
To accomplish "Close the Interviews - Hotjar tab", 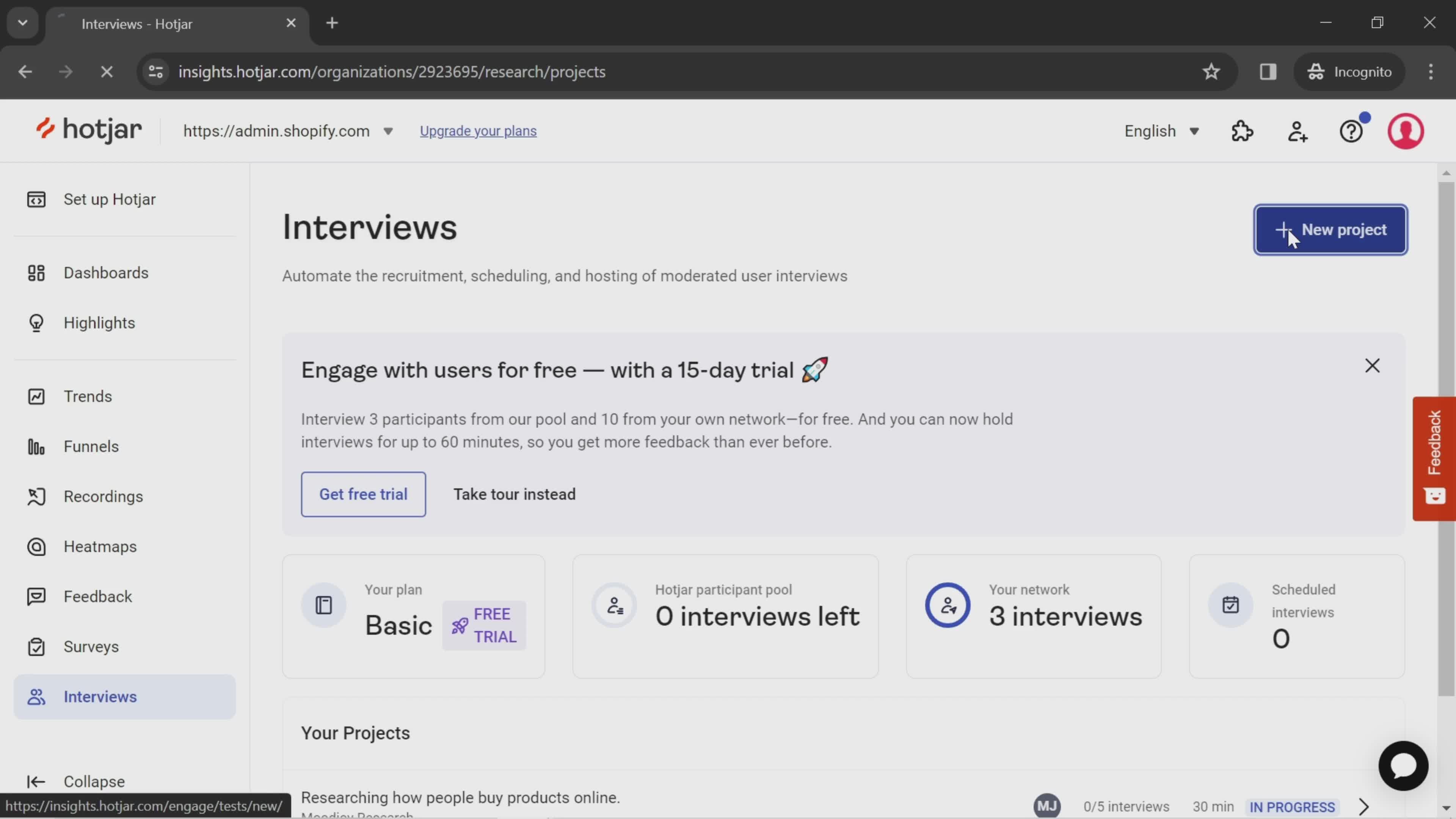I will point(291,23).
